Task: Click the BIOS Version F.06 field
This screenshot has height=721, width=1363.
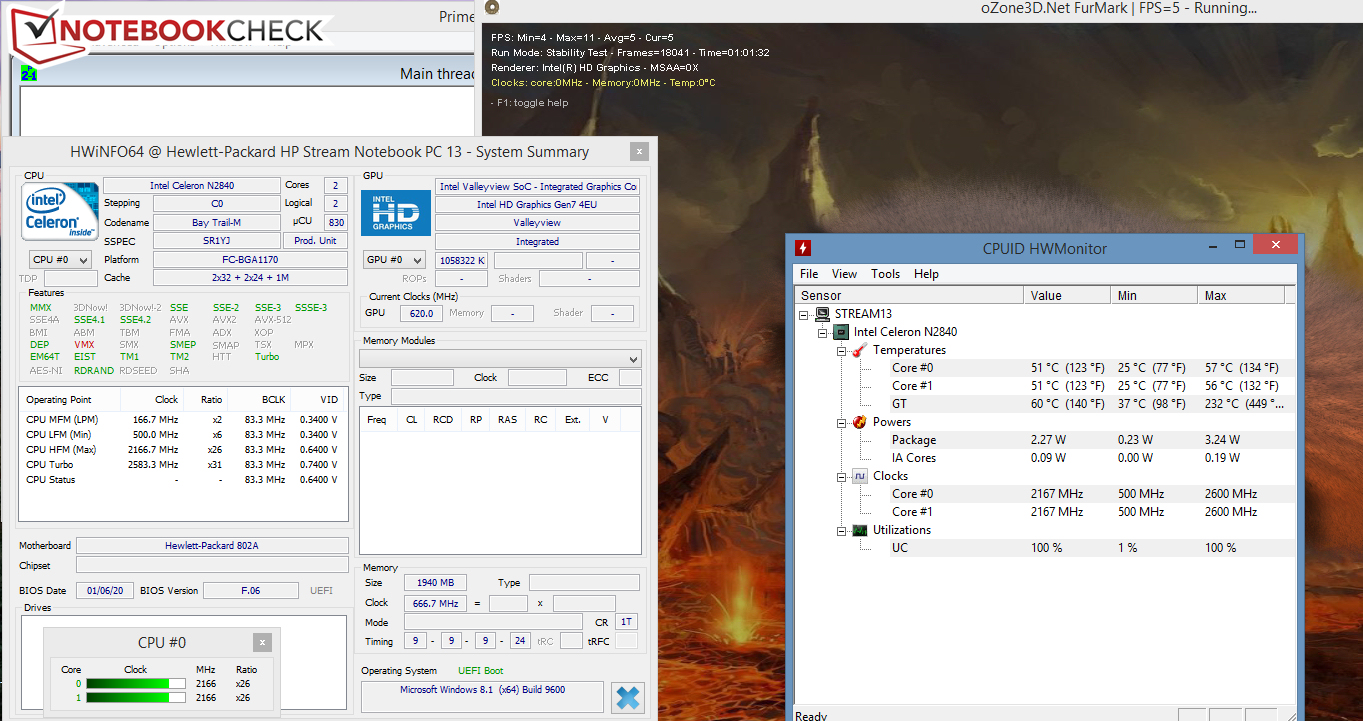Action: (250, 591)
